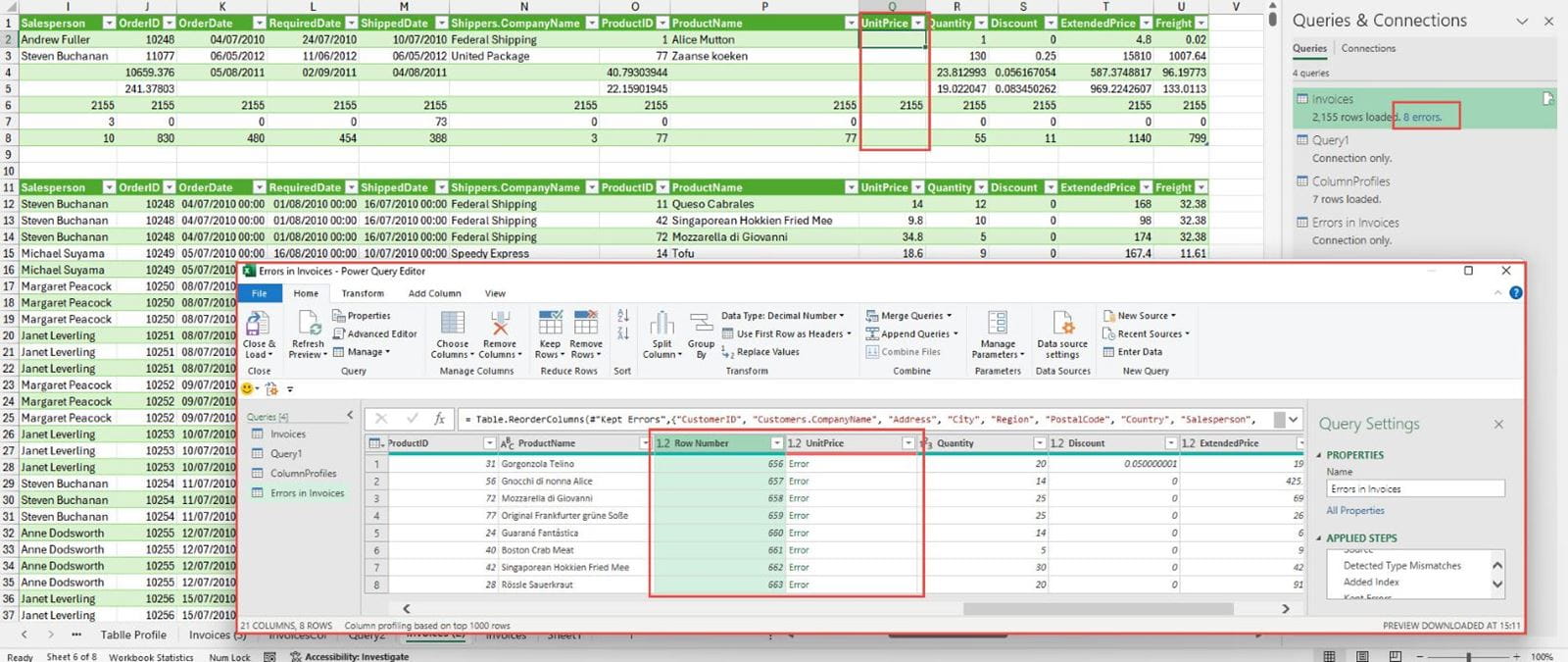The image size is (1568, 662).
Task: Click the Refresh Preview icon
Action: coord(308,325)
